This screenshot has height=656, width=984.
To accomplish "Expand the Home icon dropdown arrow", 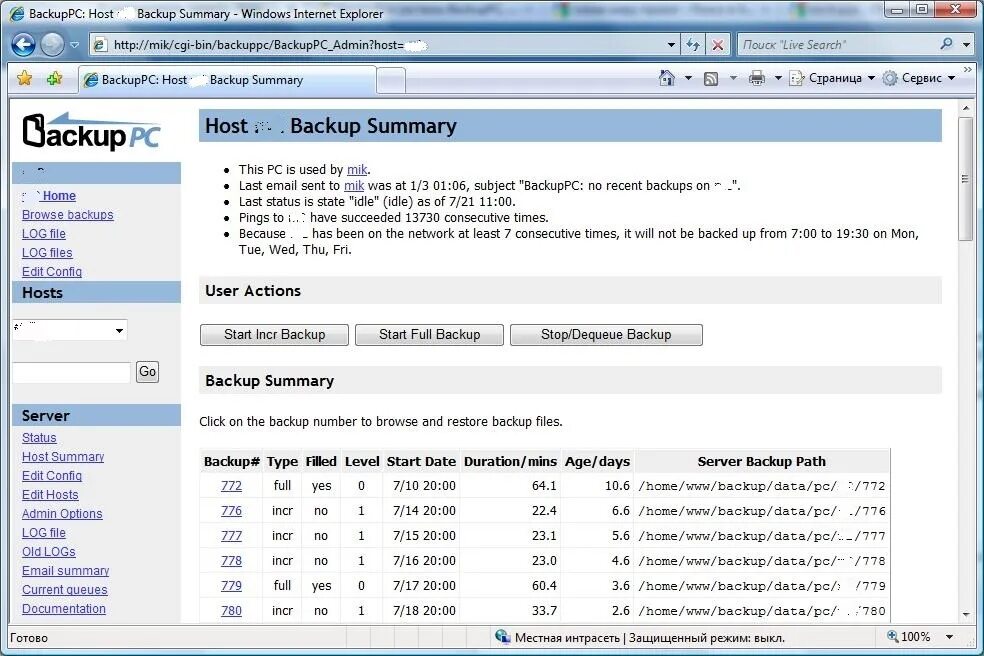I will coord(688,78).
